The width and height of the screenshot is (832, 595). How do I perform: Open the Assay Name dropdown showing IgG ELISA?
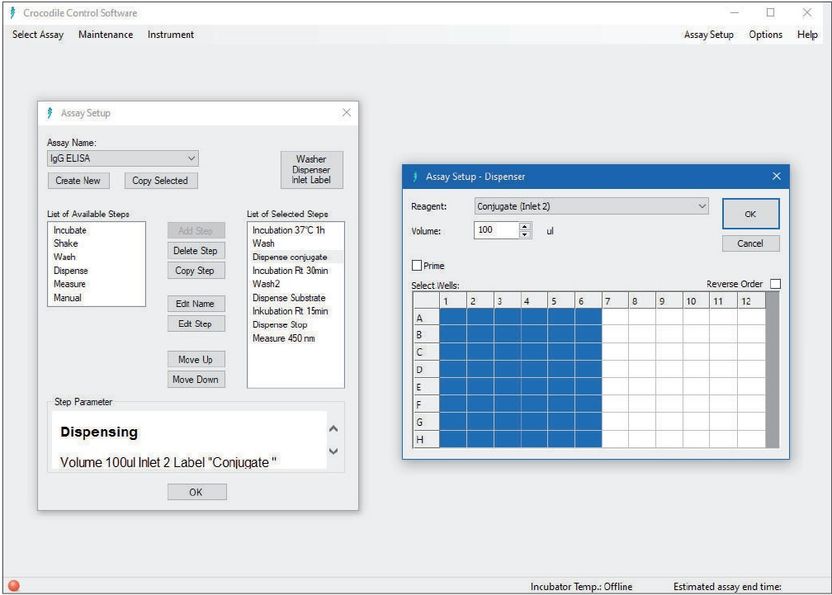pos(123,158)
